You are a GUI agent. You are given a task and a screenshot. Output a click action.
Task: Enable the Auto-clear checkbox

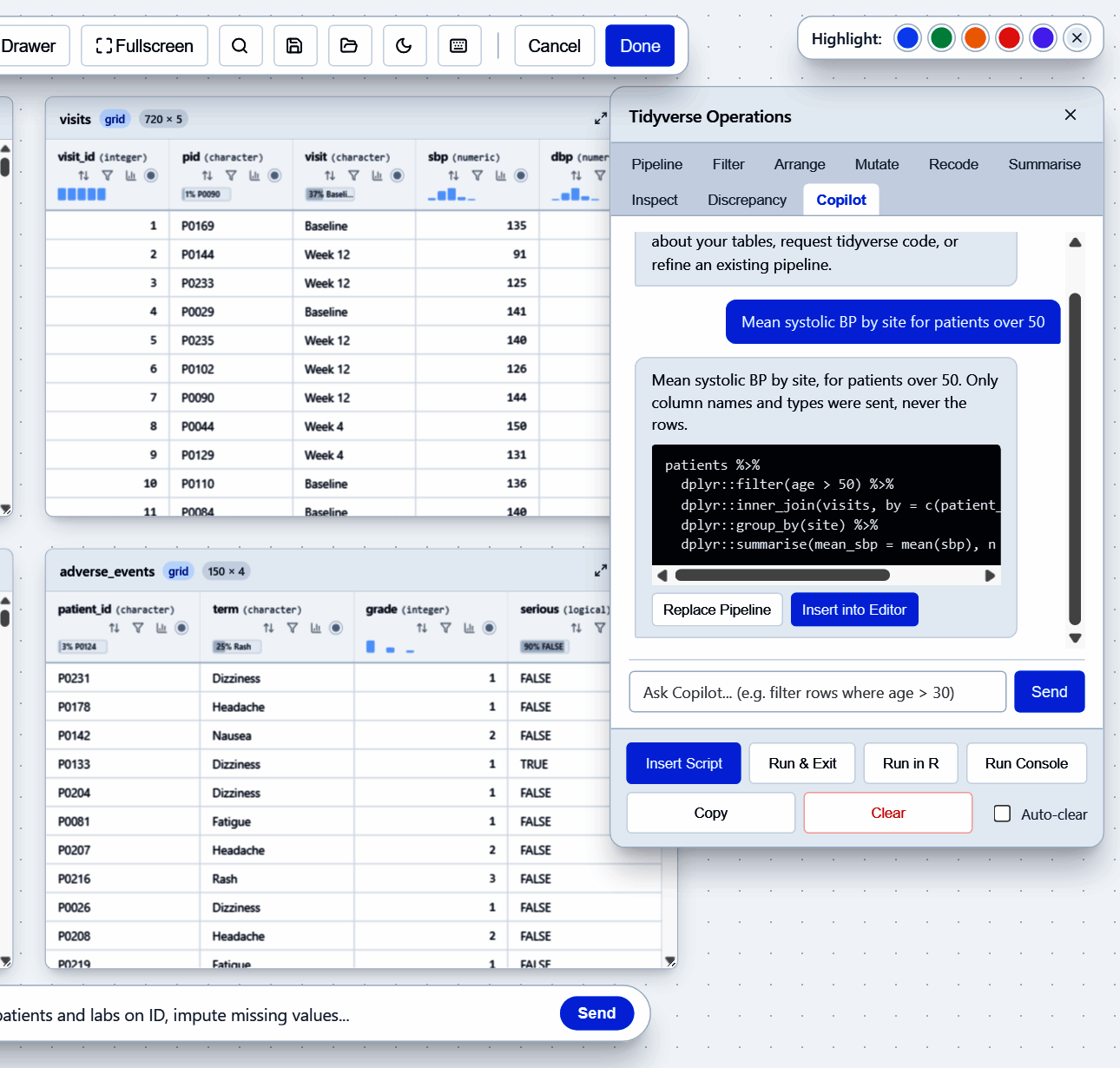pyautogui.click(x=1002, y=814)
